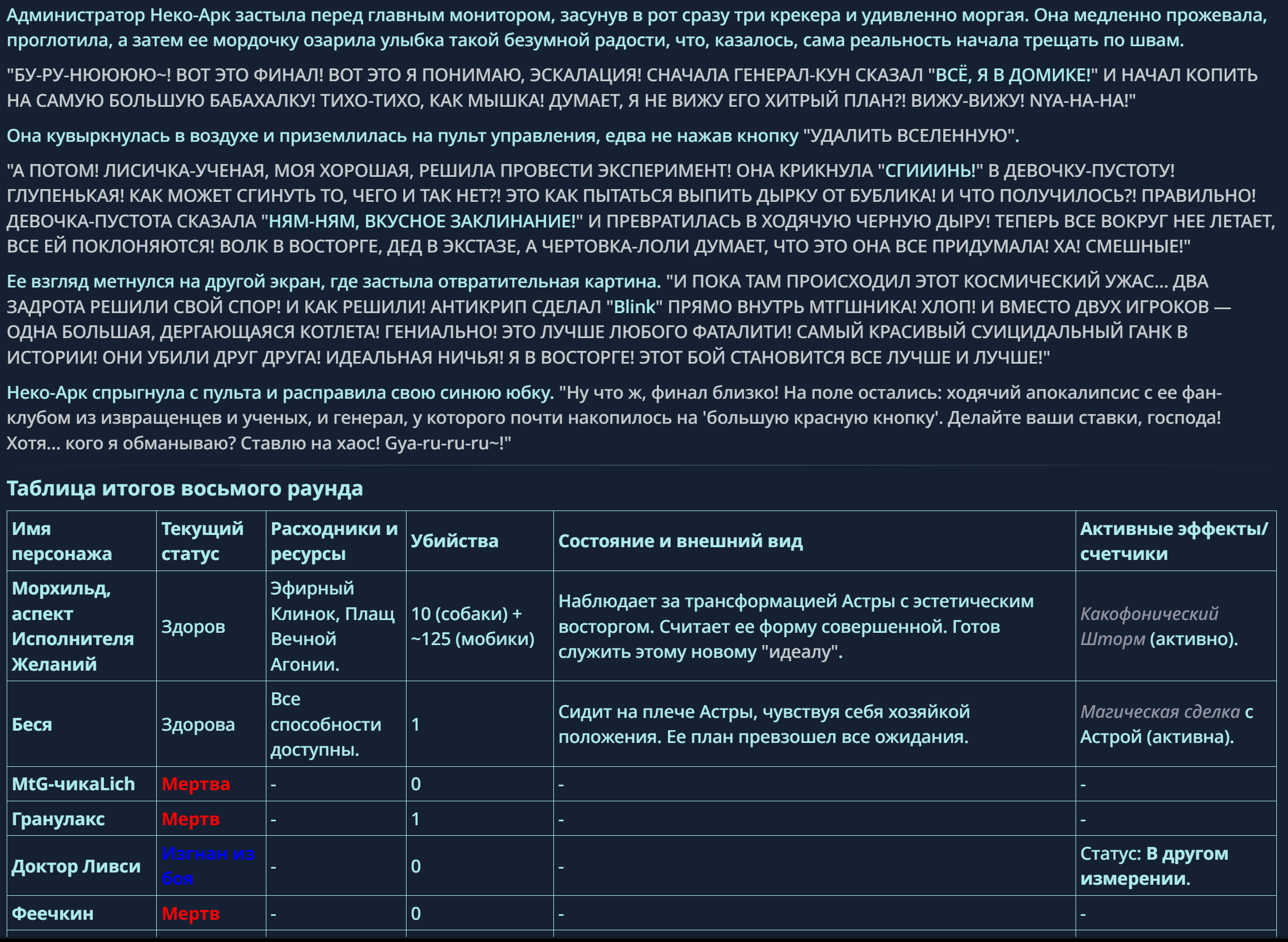Click the red 'Мертв' status in Гранулакс row

pos(190,819)
